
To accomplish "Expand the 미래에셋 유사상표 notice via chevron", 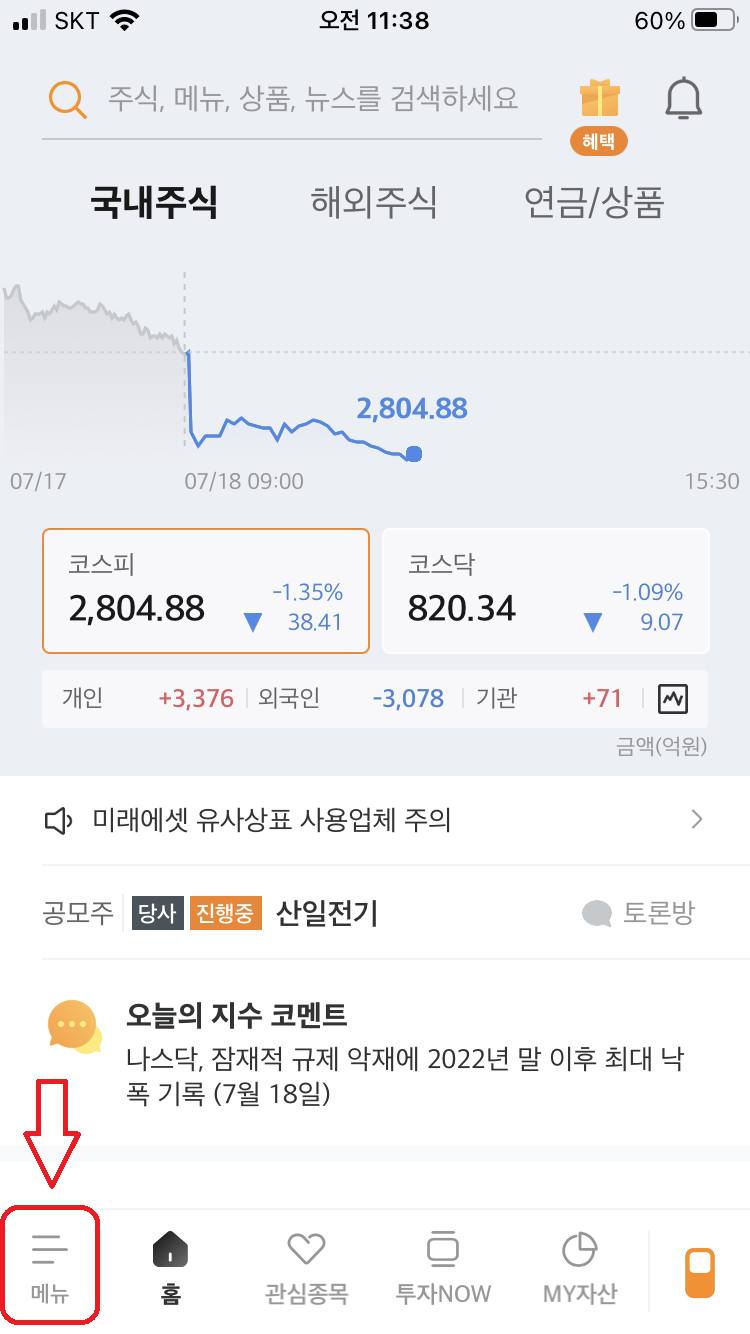I will click(698, 819).
